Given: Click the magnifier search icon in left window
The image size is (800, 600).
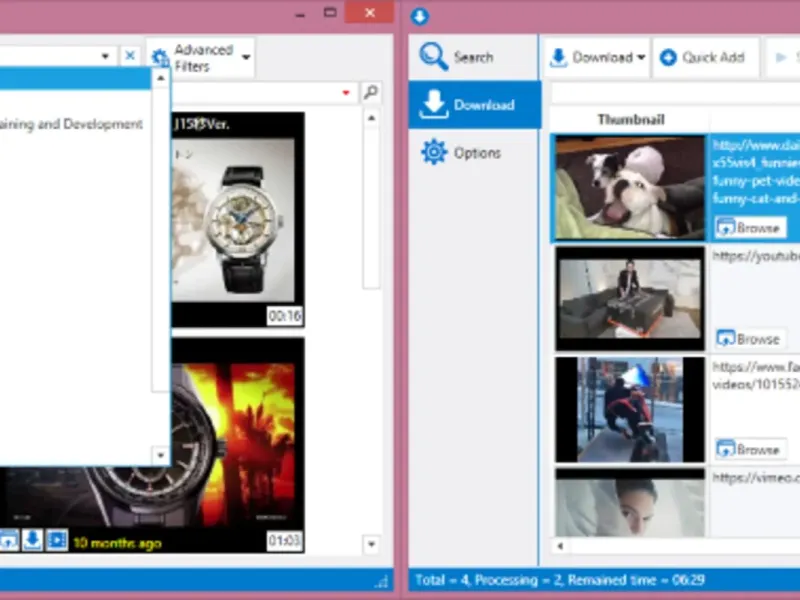Looking at the screenshot, I should [371, 92].
